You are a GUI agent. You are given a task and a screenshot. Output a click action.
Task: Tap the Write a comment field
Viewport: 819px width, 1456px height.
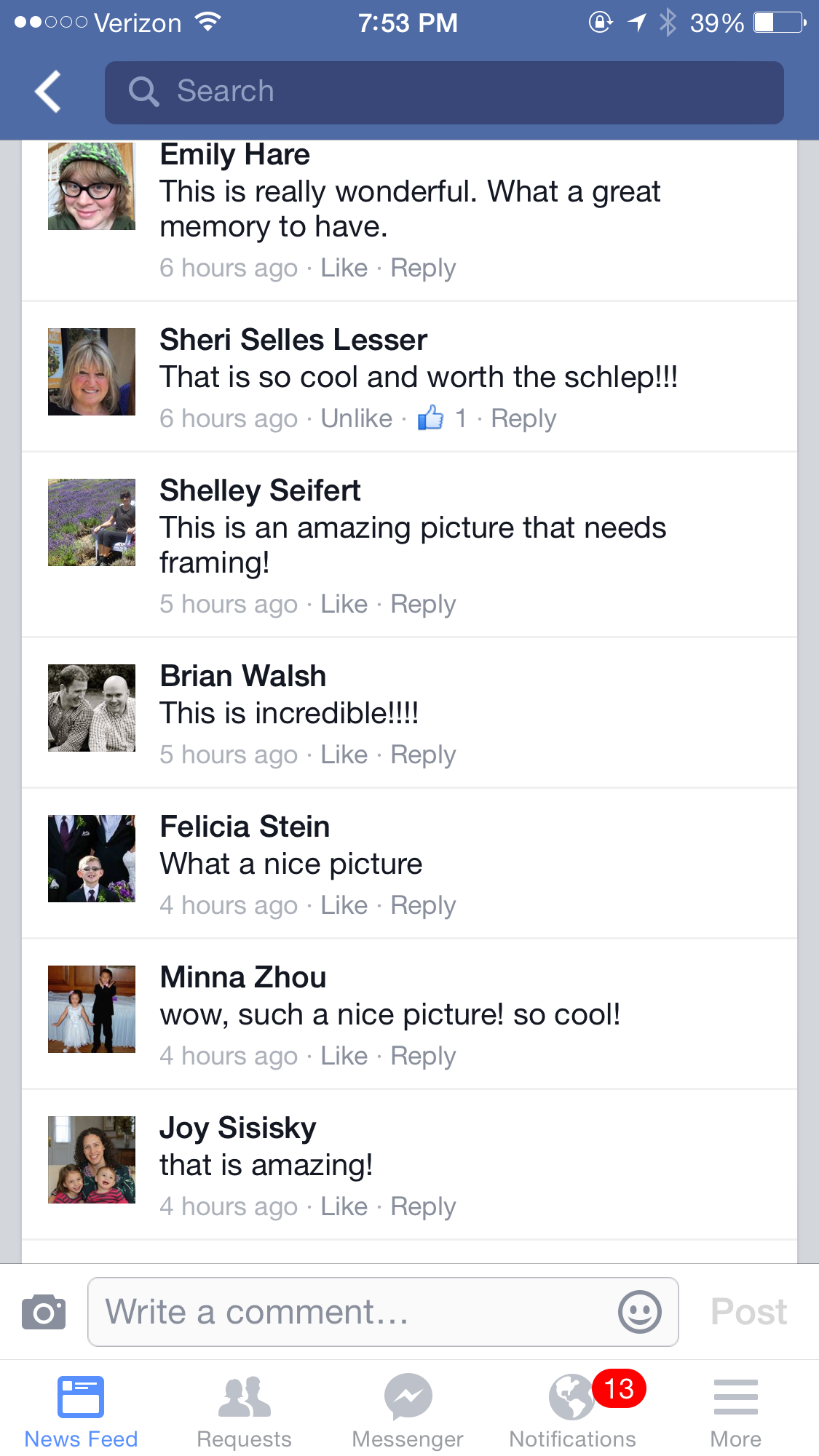click(x=357, y=1312)
